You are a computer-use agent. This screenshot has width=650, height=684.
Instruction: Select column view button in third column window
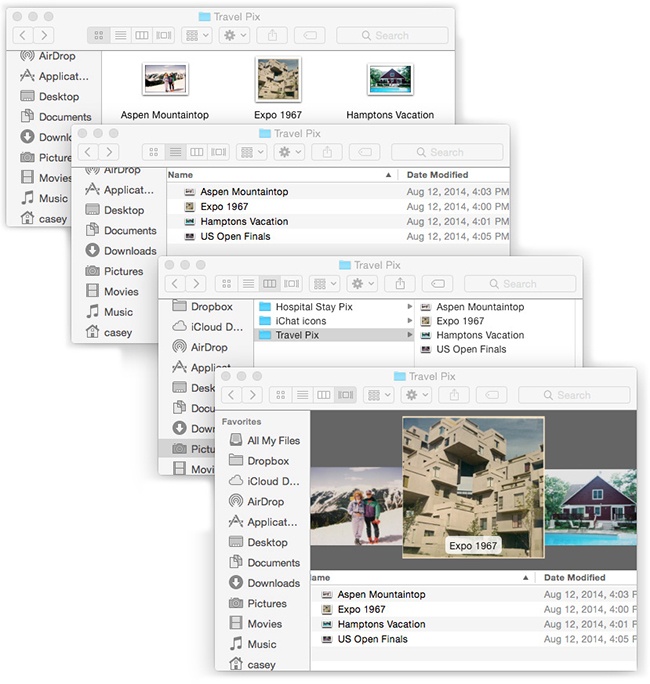point(270,284)
